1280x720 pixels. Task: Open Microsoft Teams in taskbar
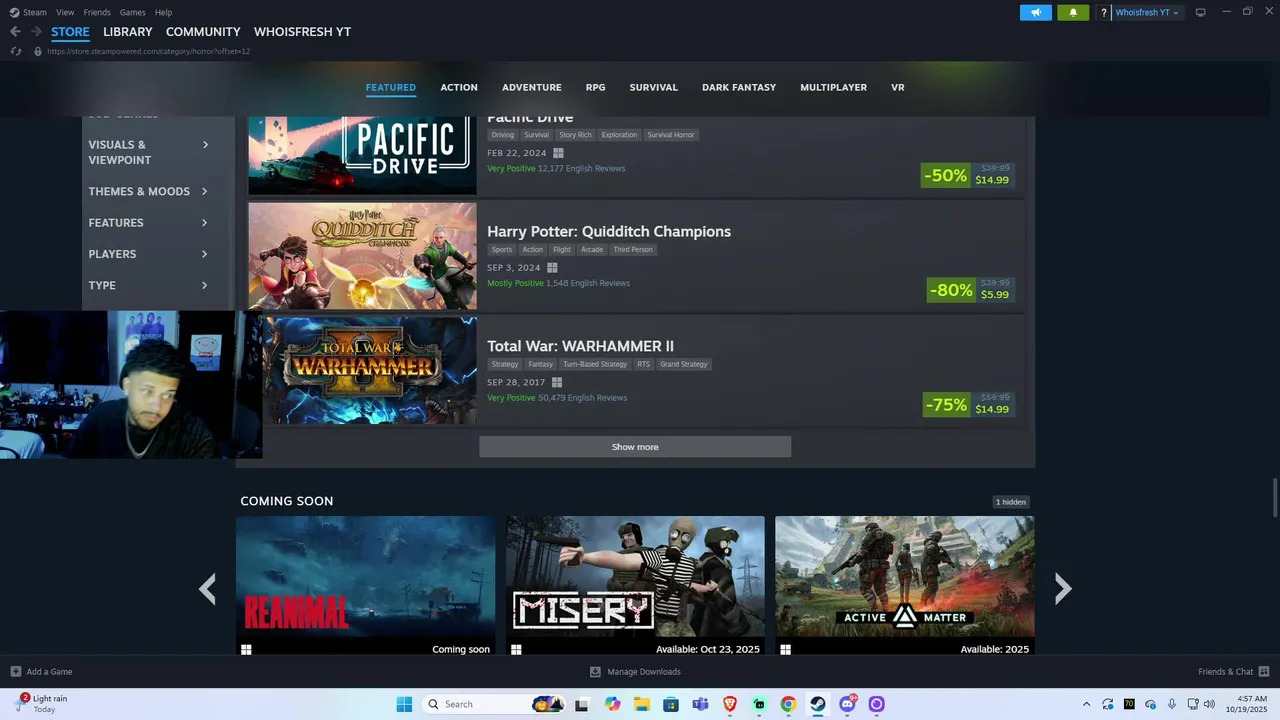(701, 704)
